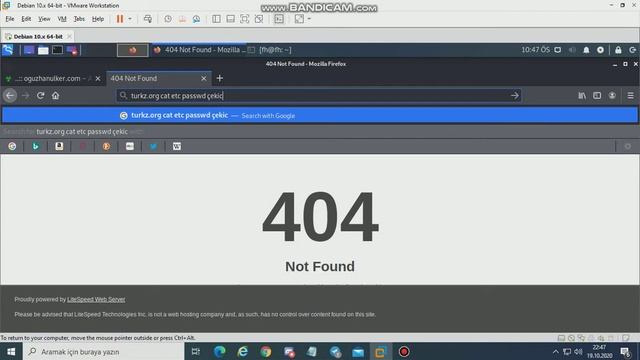Open the VMware Help menu
The width and height of the screenshot is (640, 360).
(98, 19)
